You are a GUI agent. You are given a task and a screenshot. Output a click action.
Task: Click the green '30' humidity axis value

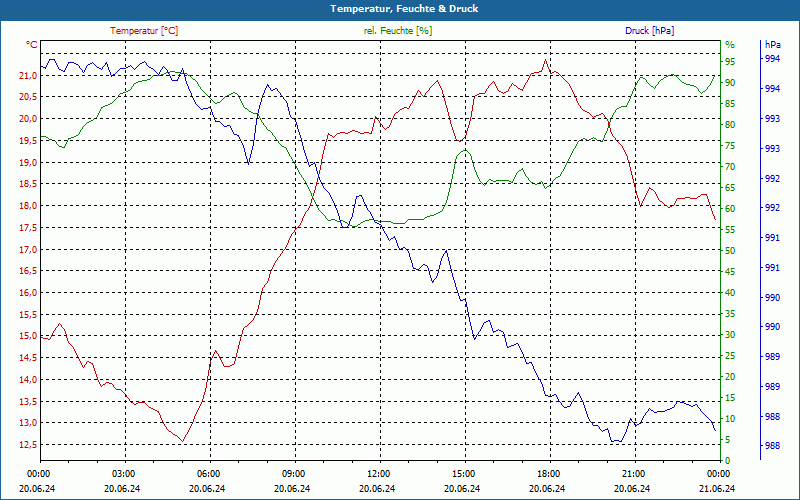(x=730, y=335)
